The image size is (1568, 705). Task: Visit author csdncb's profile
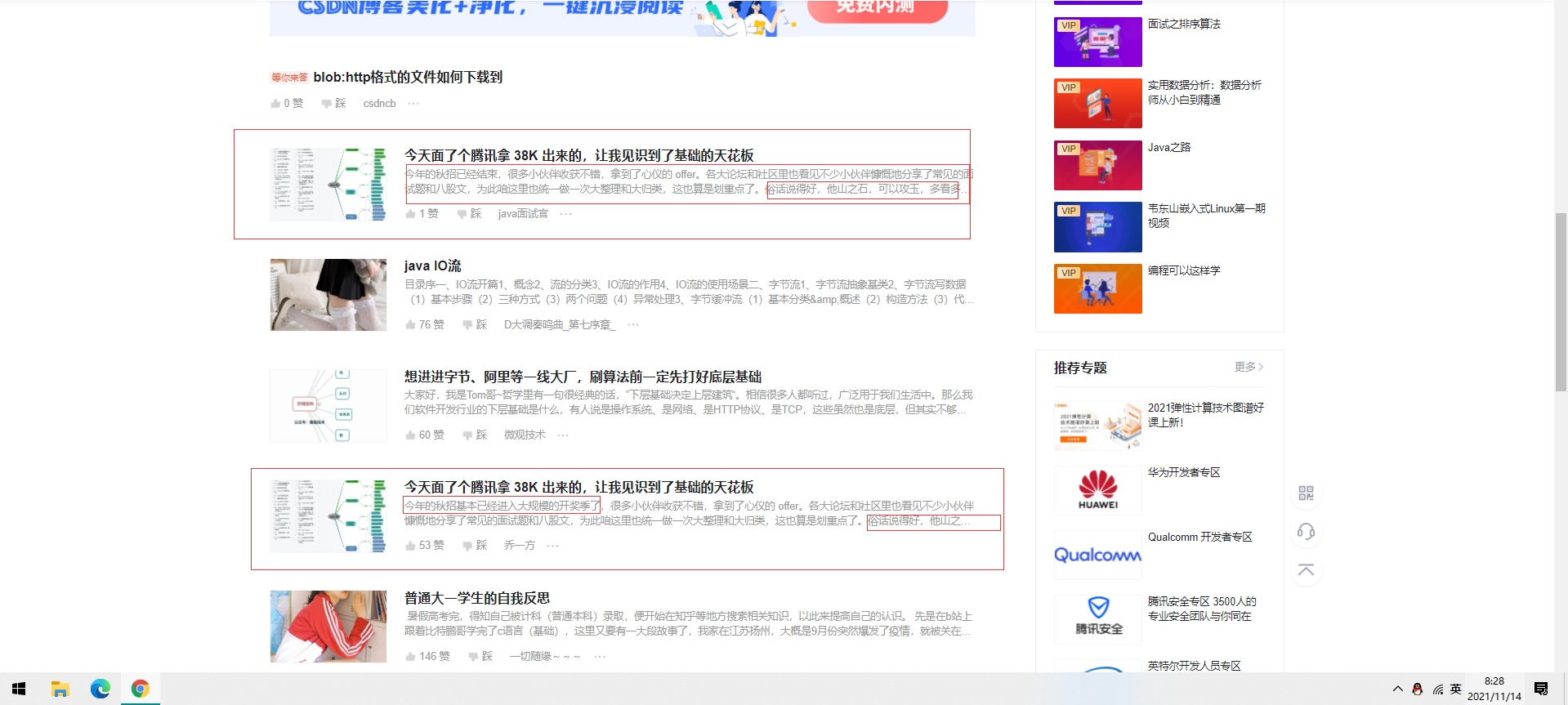click(379, 104)
